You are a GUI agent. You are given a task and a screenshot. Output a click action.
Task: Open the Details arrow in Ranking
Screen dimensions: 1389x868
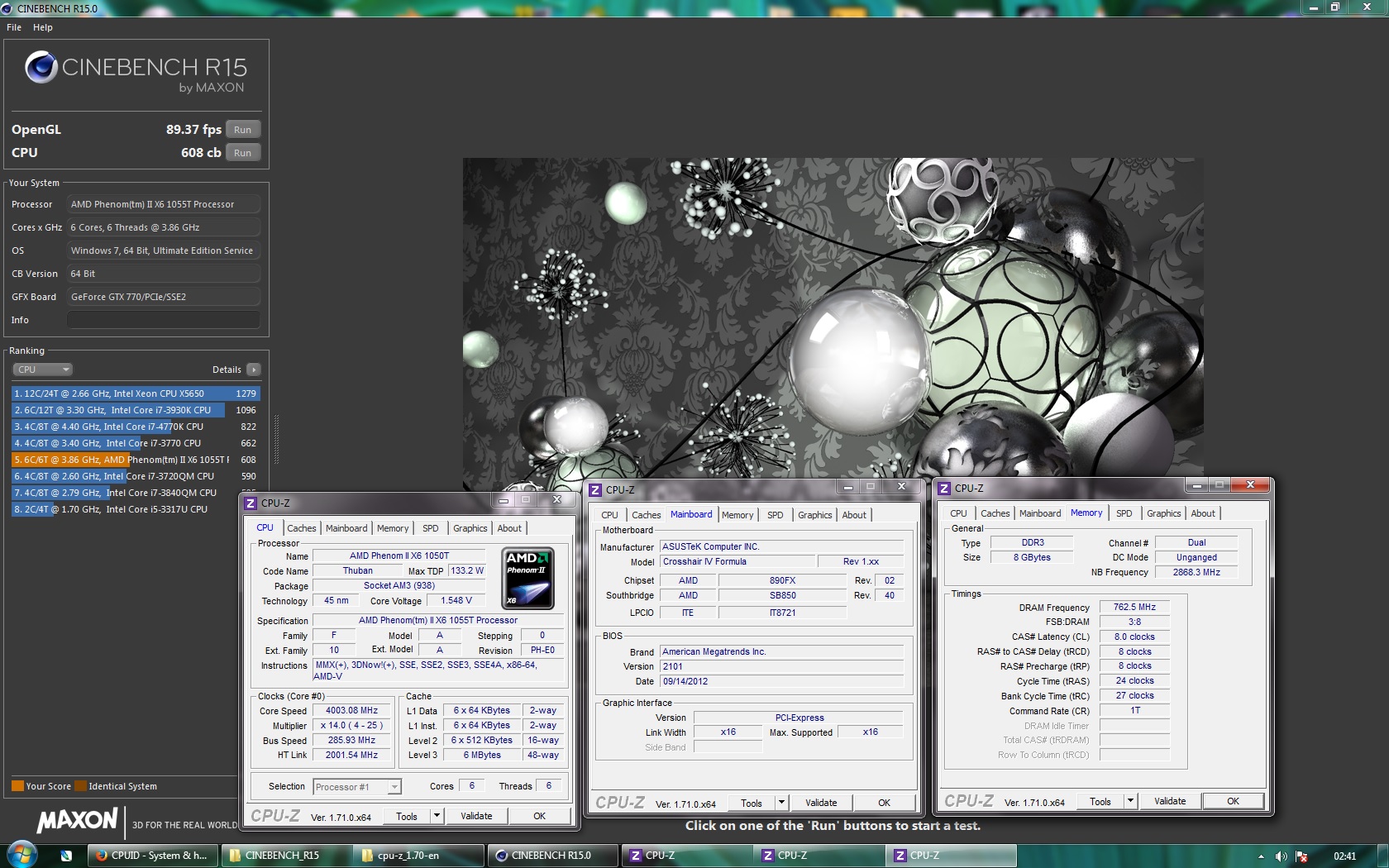pos(254,370)
